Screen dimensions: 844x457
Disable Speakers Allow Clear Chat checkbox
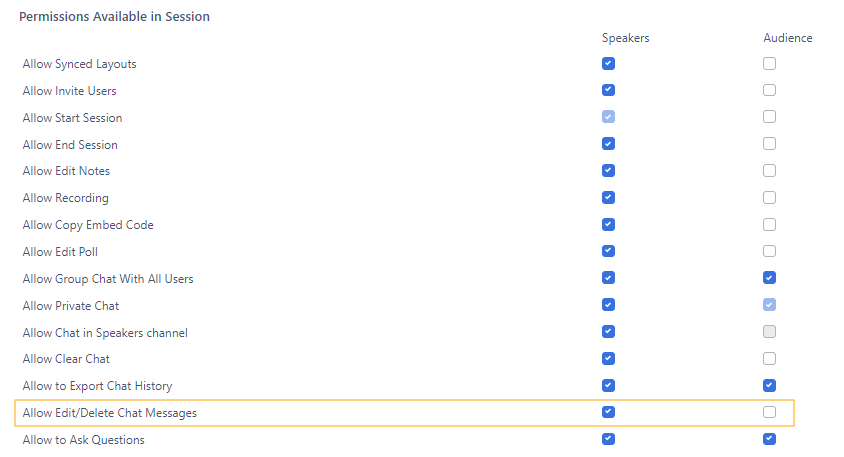pos(608,358)
